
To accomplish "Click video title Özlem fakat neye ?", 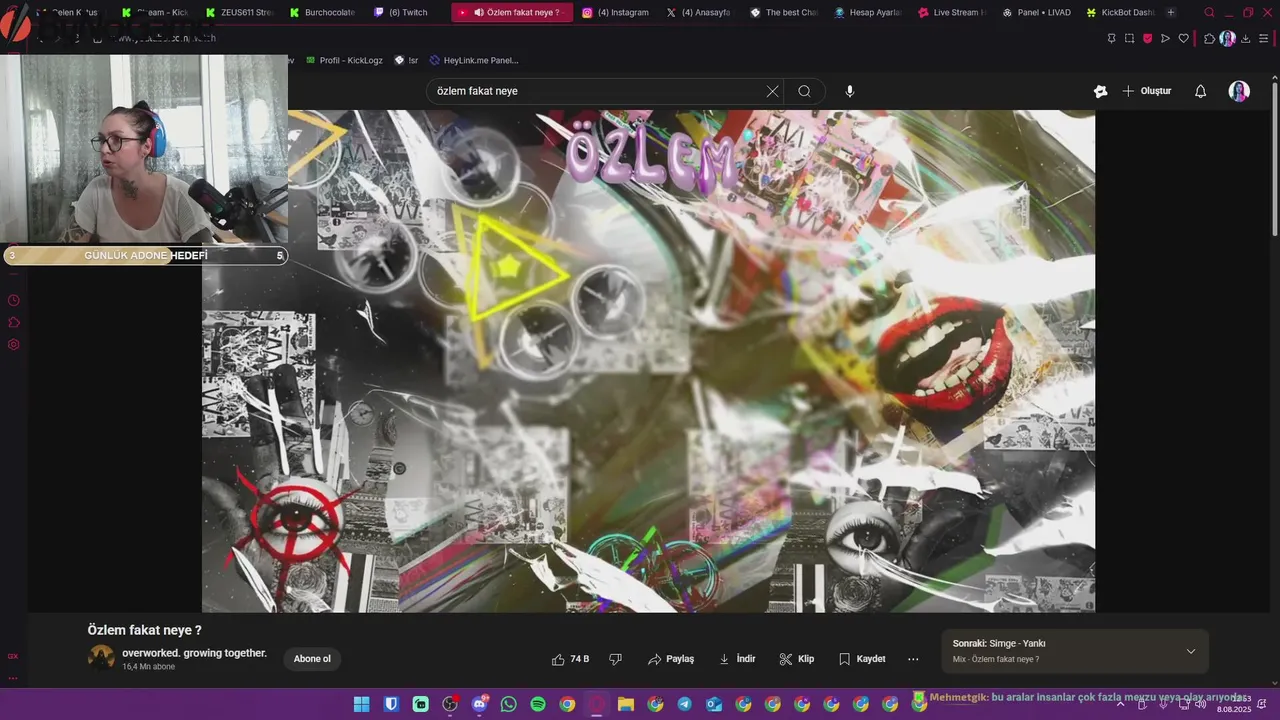I will click(x=144, y=630).
